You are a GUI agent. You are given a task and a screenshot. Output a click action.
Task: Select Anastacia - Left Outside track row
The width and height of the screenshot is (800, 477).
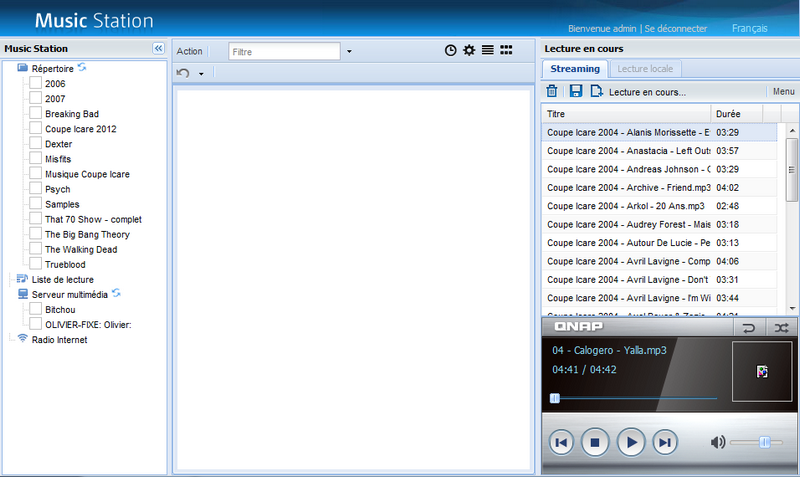pyautogui.click(x=659, y=150)
